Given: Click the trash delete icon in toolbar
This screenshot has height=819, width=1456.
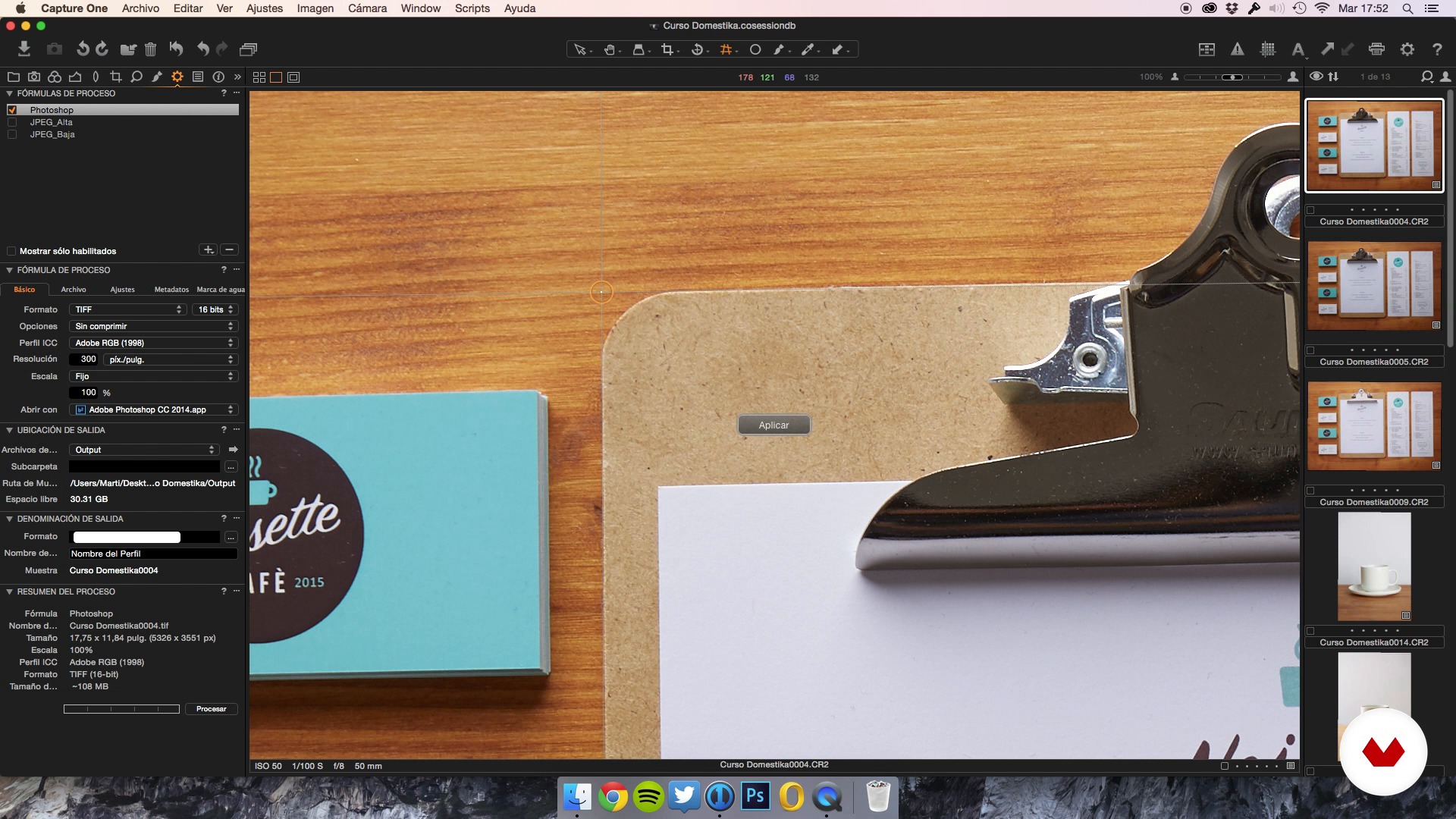Looking at the screenshot, I should coord(150,49).
